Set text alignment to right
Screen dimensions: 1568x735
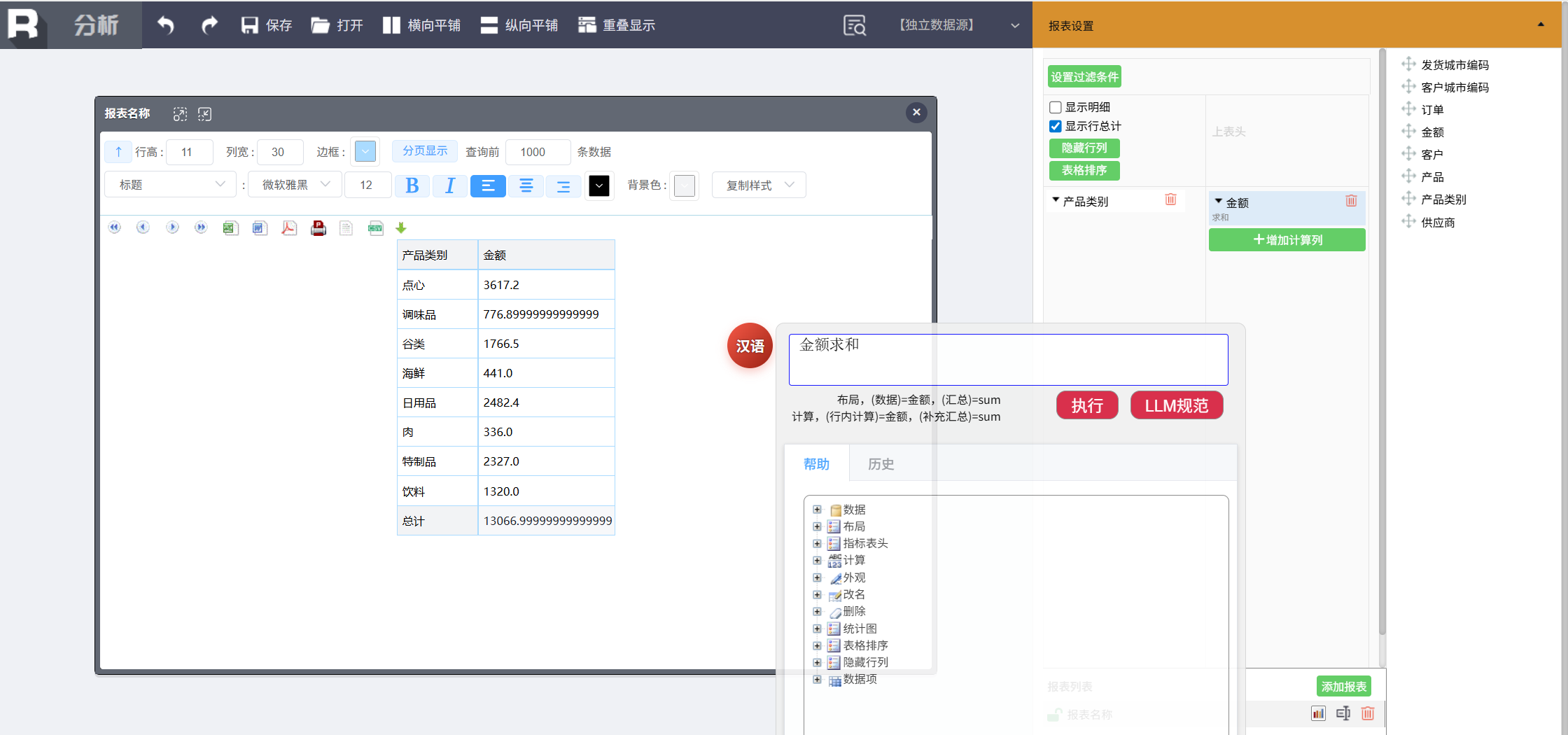(563, 185)
